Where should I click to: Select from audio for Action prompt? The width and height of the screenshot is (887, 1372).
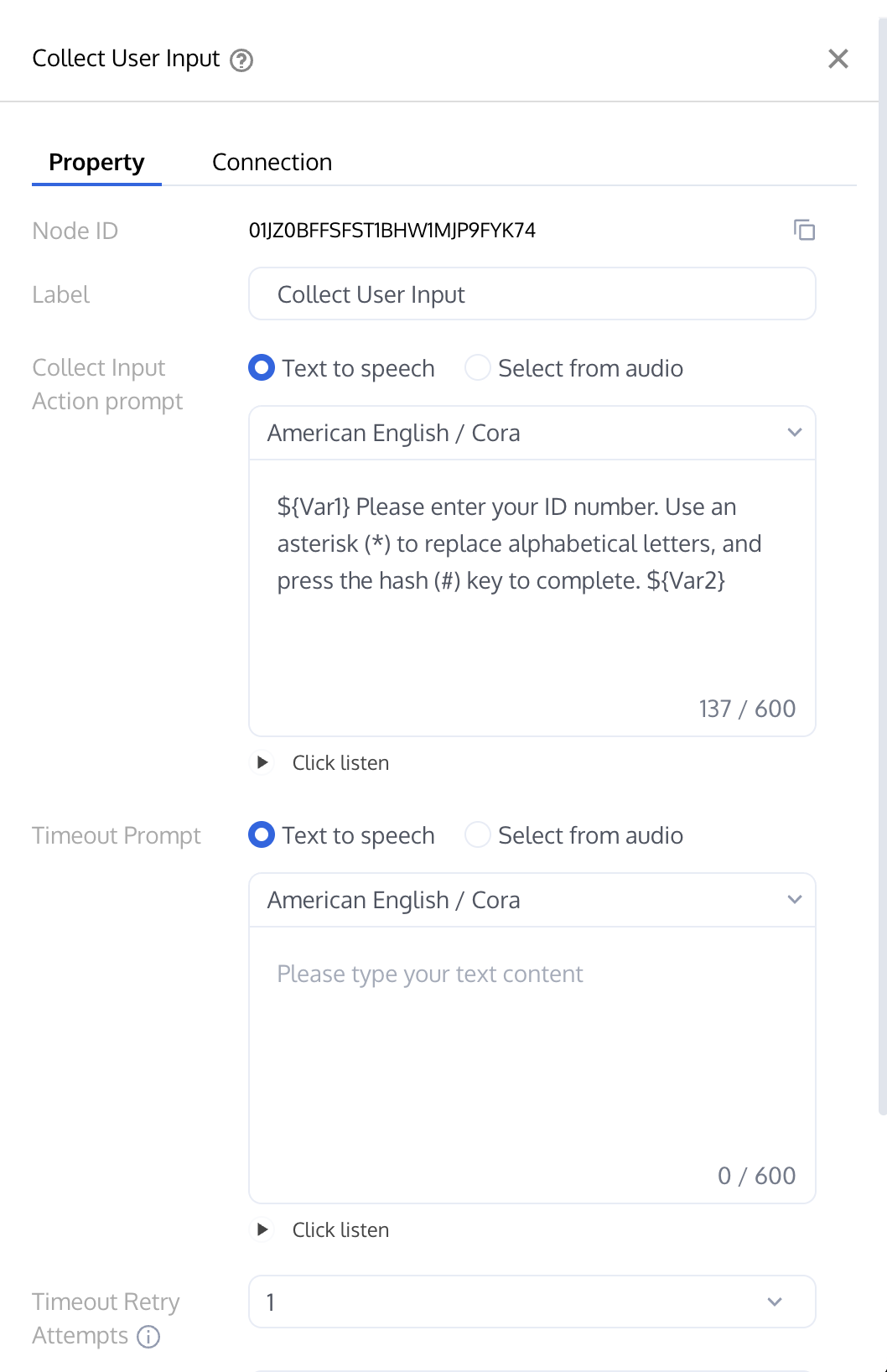tap(478, 368)
